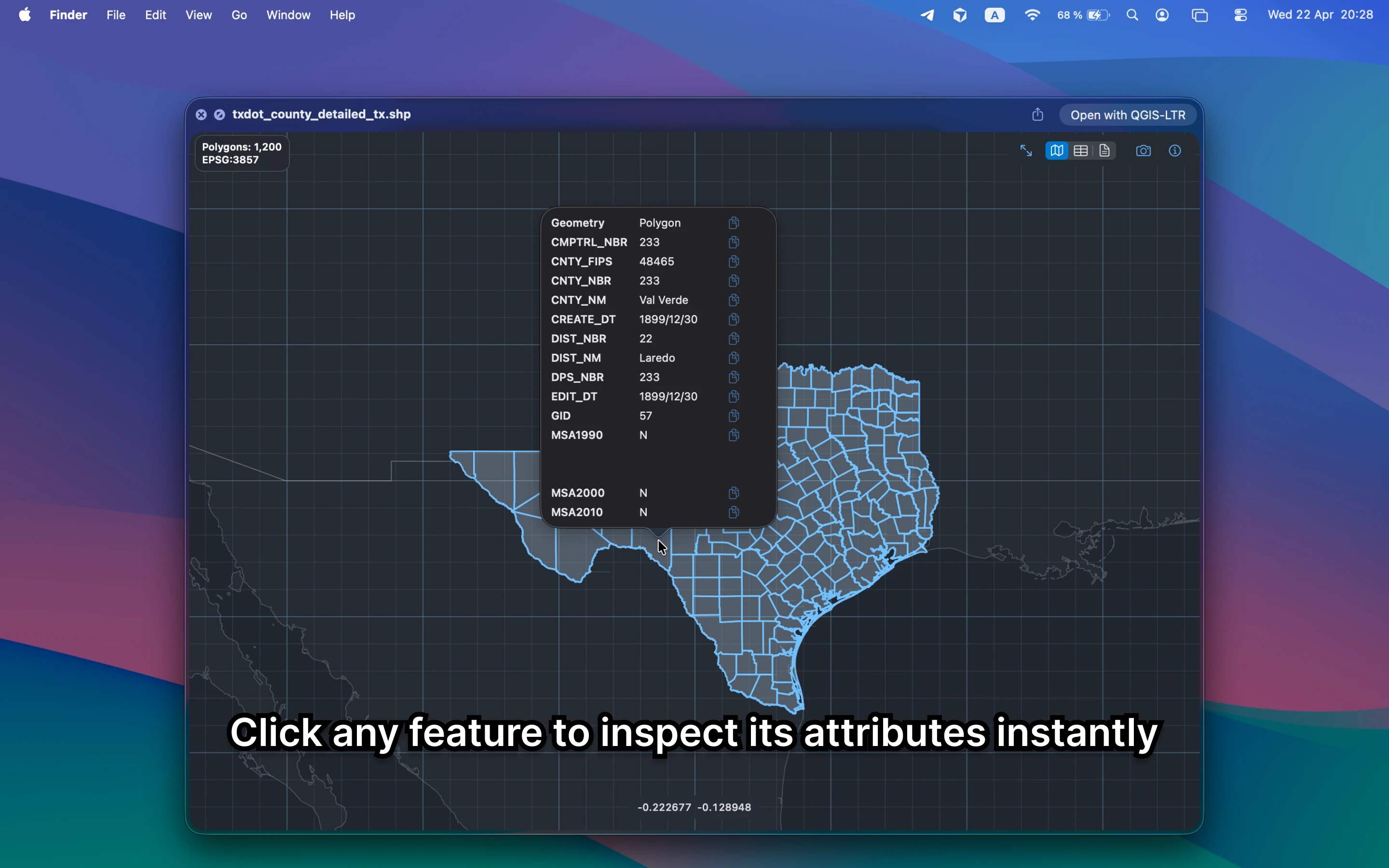Open the View menu

pos(199,15)
